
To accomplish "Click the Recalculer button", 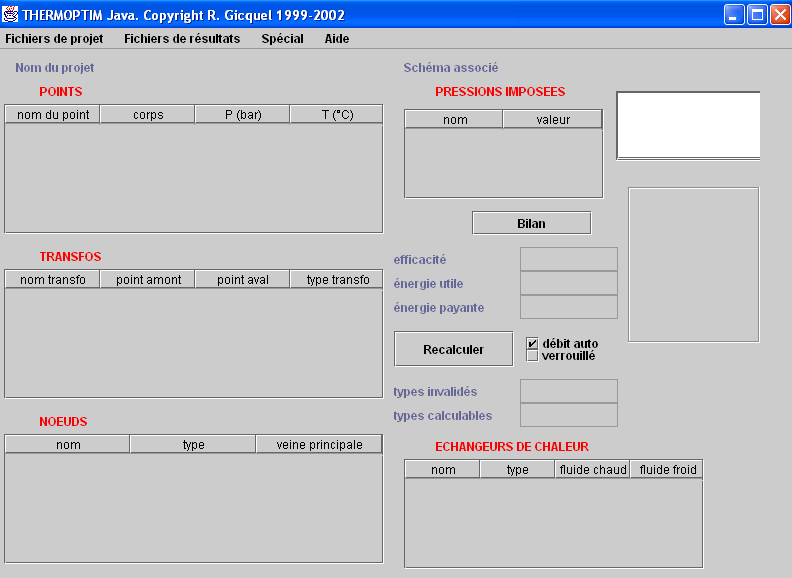I will point(454,349).
